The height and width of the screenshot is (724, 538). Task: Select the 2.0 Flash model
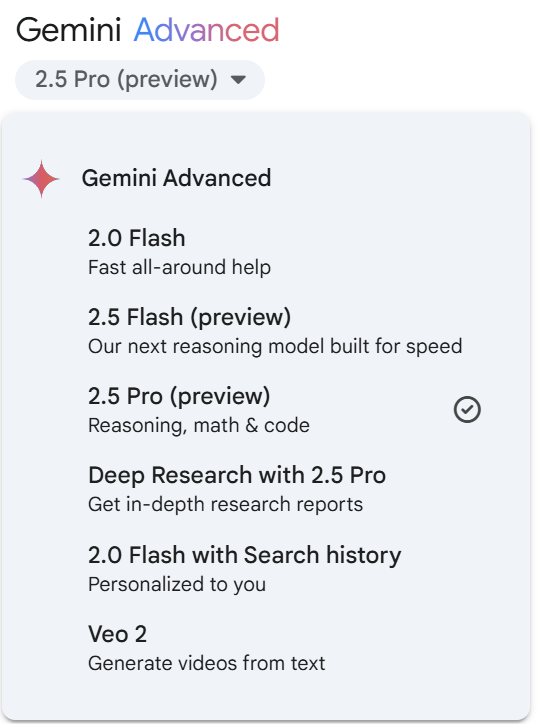[266, 252]
